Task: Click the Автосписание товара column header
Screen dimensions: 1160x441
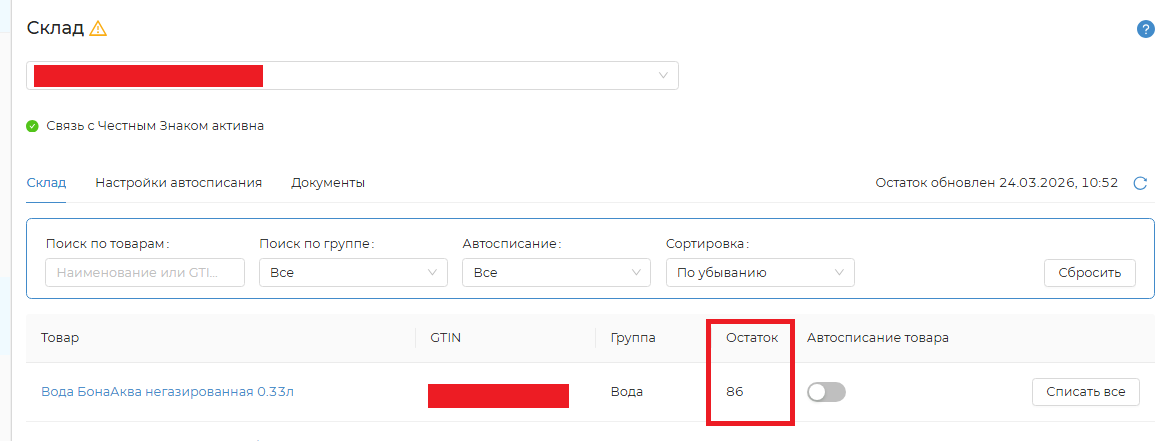Action: [877, 338]
